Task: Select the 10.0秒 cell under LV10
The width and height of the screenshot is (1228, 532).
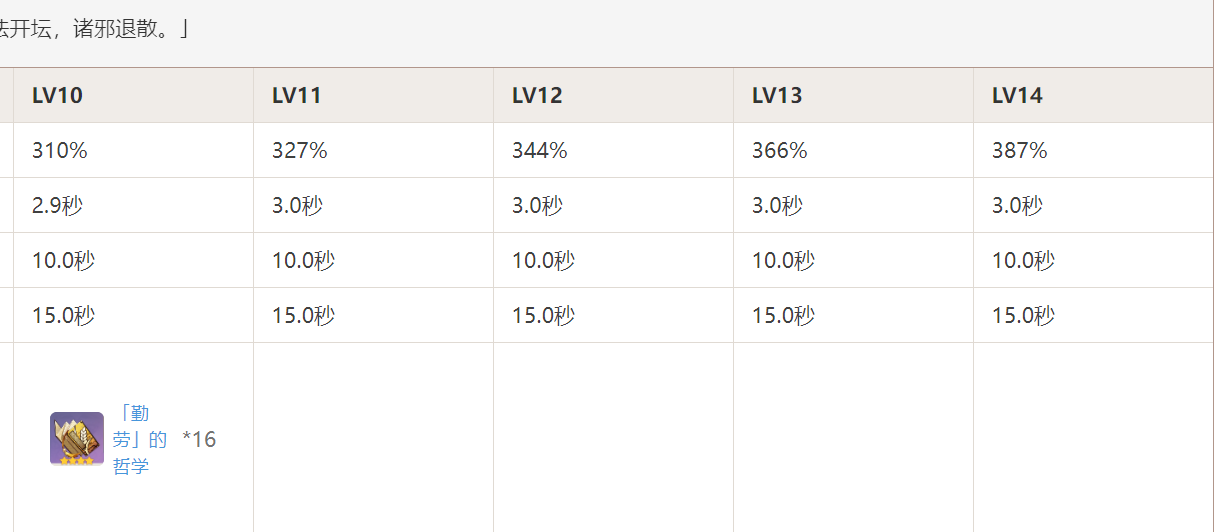Action: [x=63, y=261]
